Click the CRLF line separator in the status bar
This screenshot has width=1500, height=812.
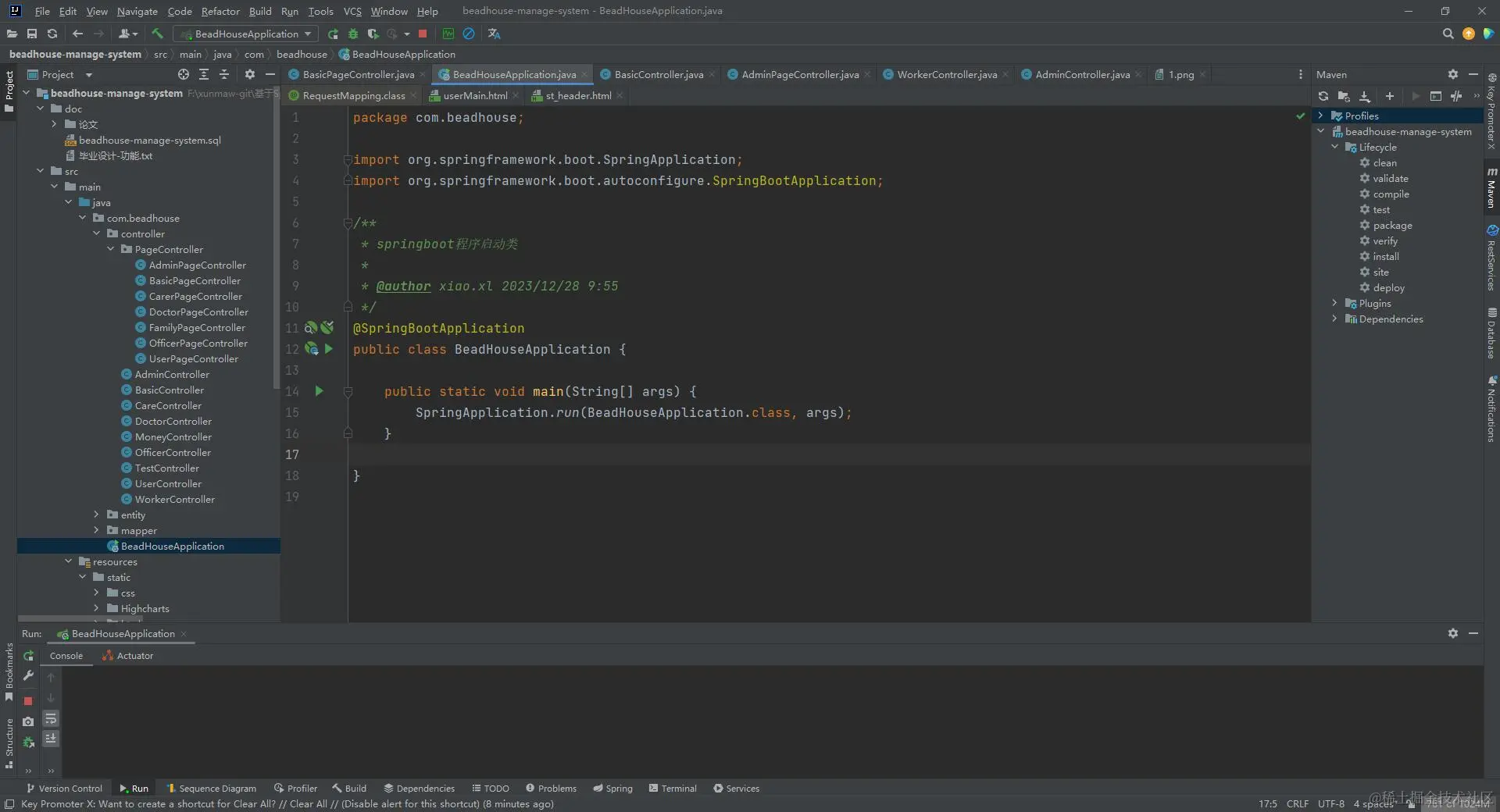tap(1297, 804)
